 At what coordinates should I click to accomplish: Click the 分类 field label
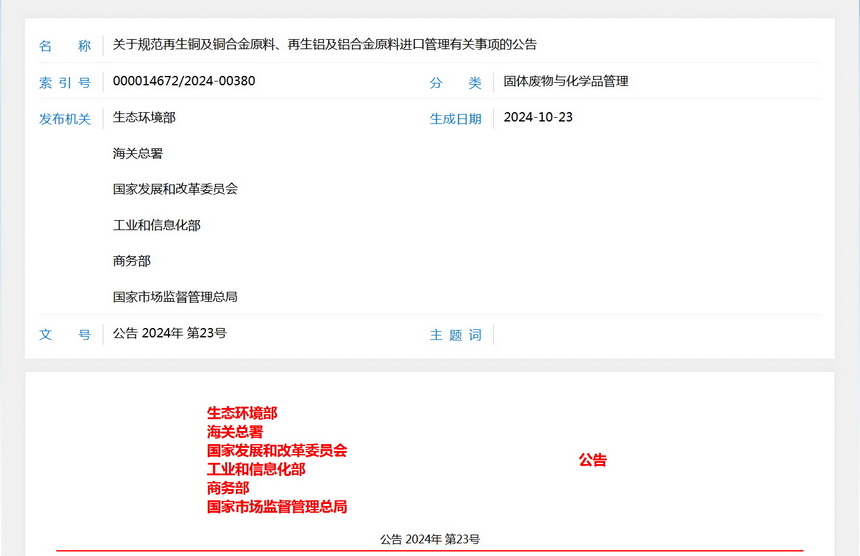coord(456,83)
